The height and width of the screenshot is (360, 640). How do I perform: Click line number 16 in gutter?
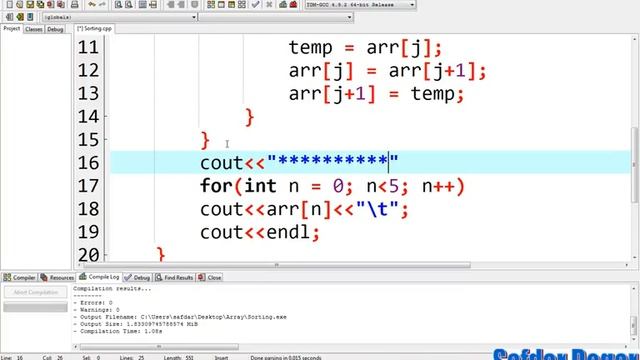(89, 163)
